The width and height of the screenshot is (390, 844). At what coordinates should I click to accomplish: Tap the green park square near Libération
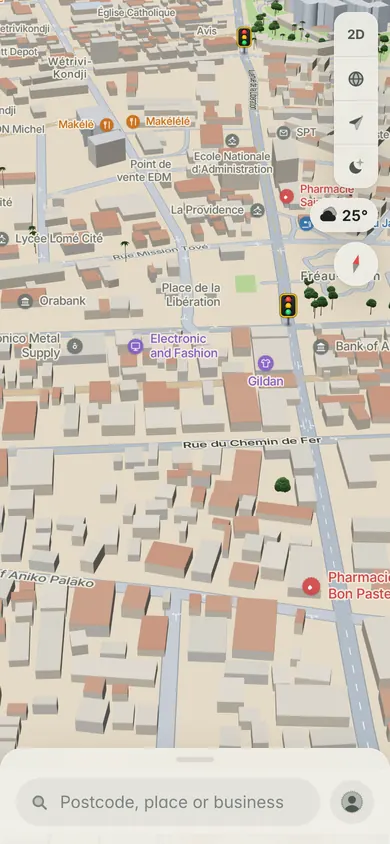(246, 283)
